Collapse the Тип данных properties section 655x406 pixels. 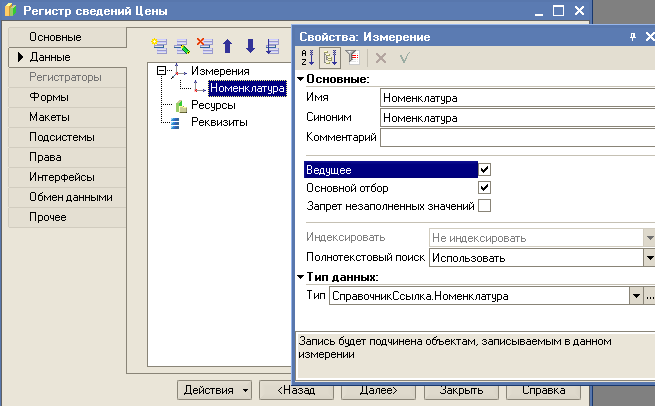coord(300,277)
